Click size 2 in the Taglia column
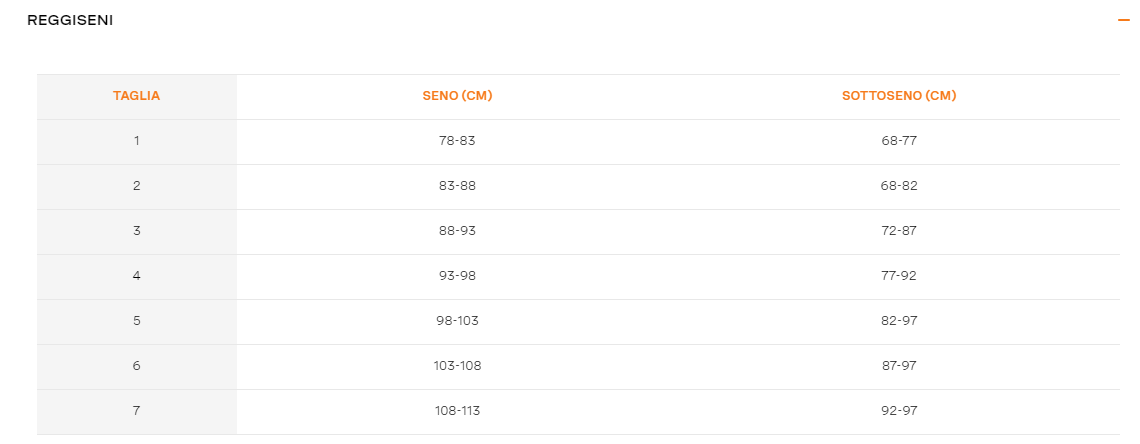This screenshot has width=1140, height=444. tap(137, 186)
